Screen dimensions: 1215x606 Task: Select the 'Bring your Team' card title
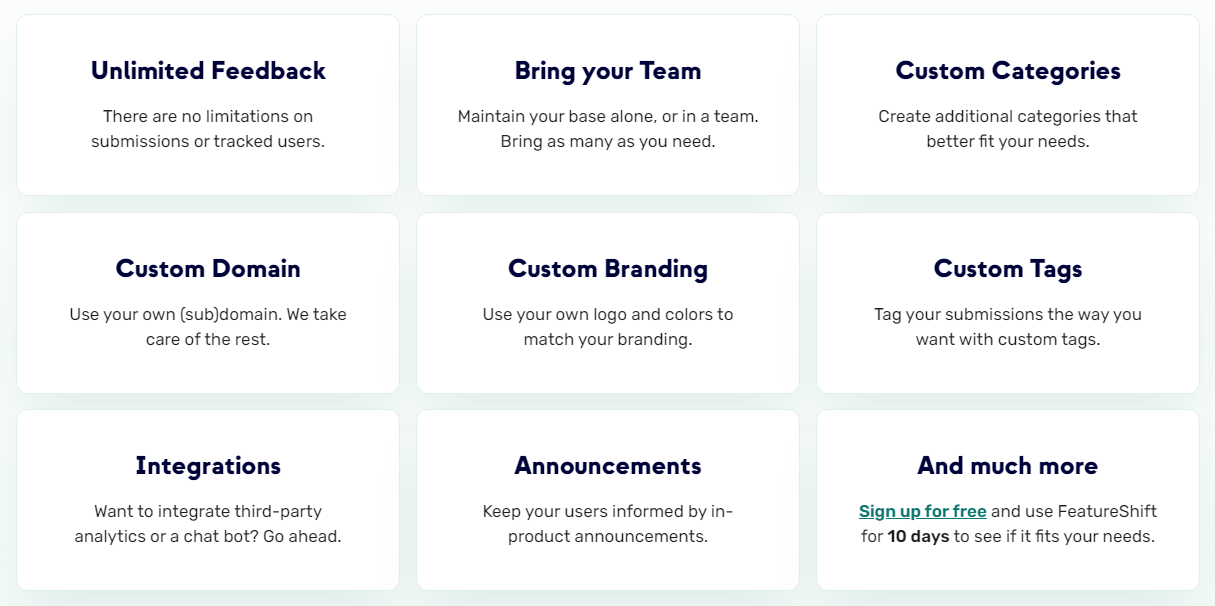[x=608, y=71]
